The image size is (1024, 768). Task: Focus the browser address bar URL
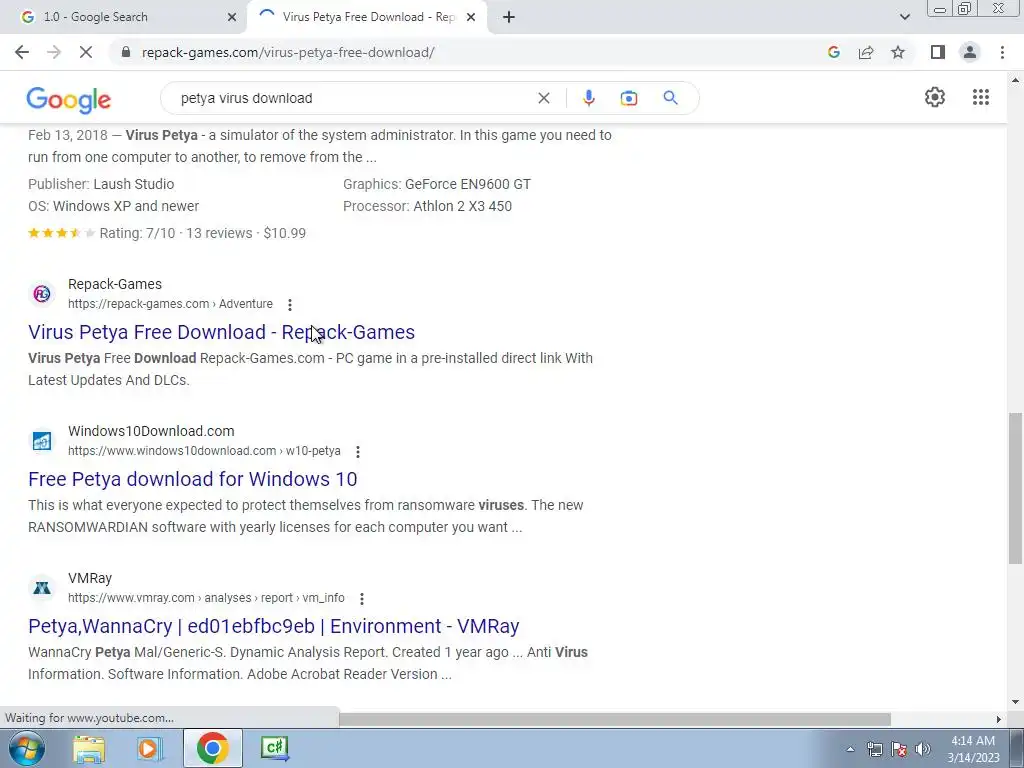(288, 52)
